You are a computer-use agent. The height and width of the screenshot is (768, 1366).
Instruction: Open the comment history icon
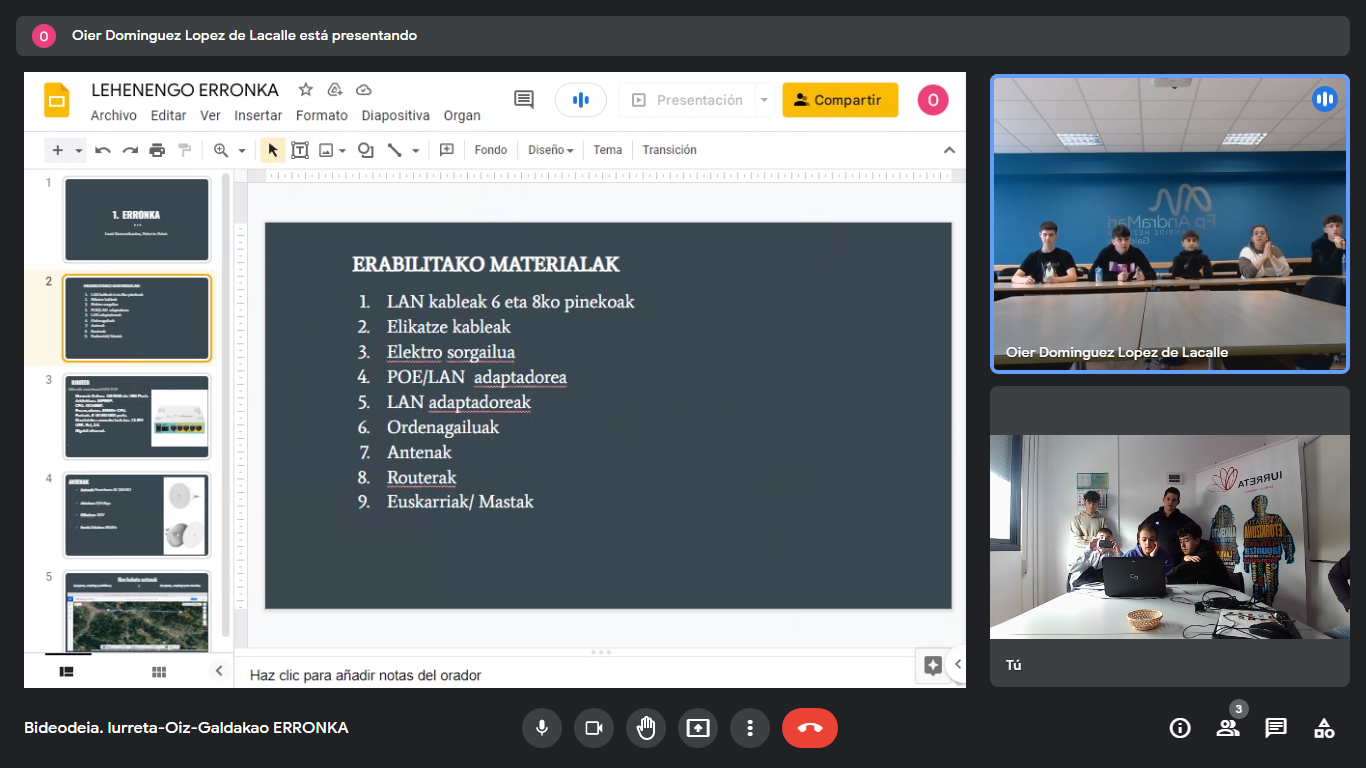point(524,99)
